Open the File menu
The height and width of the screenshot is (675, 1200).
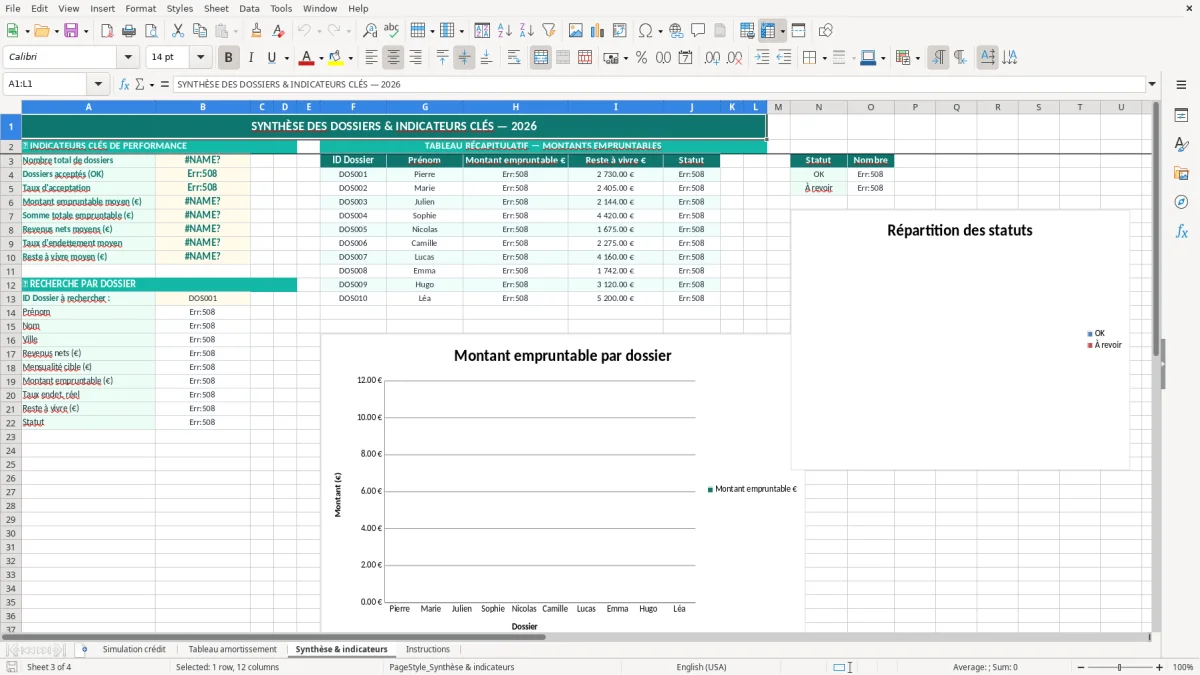click(x=13, y=8)
